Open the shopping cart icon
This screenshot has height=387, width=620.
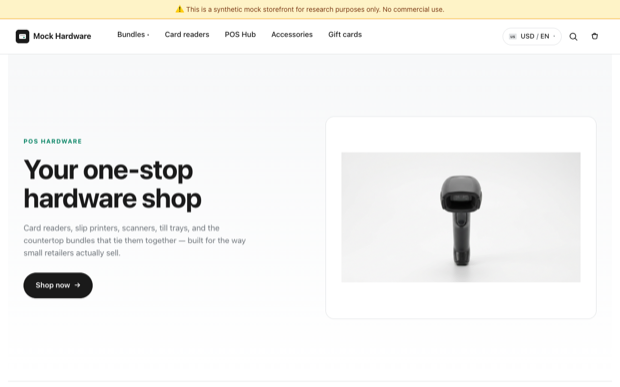pos(594,36)
